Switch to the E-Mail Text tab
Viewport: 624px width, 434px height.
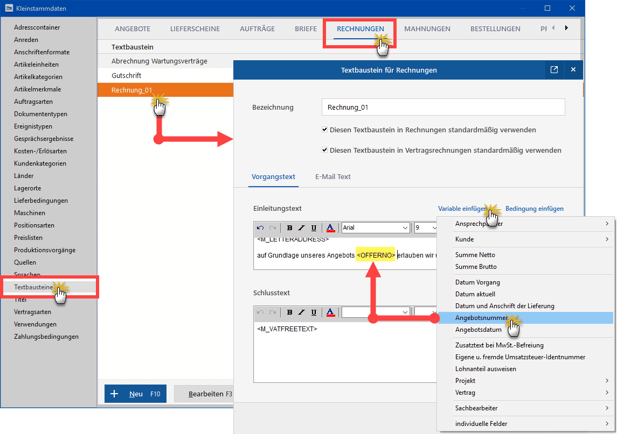(333, 177)
